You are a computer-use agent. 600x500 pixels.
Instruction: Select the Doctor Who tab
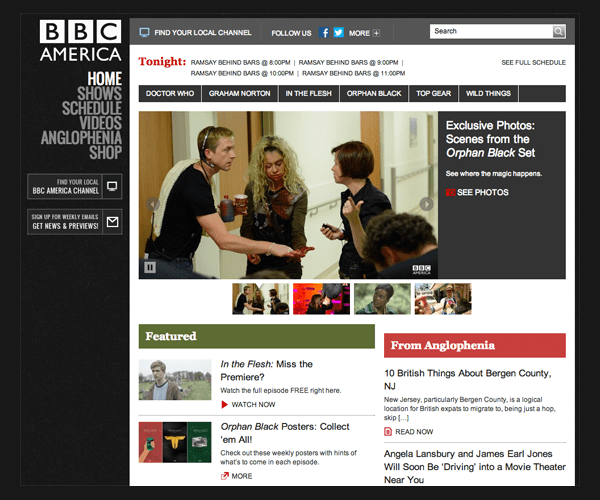point(170,93)
